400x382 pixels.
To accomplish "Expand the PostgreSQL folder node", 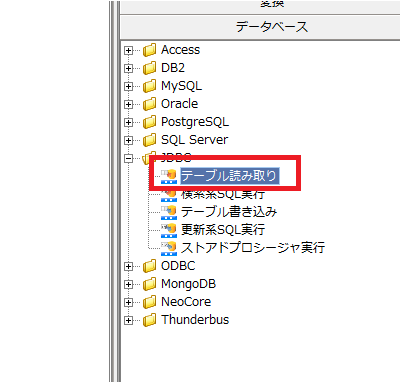I will coord(128,123).
